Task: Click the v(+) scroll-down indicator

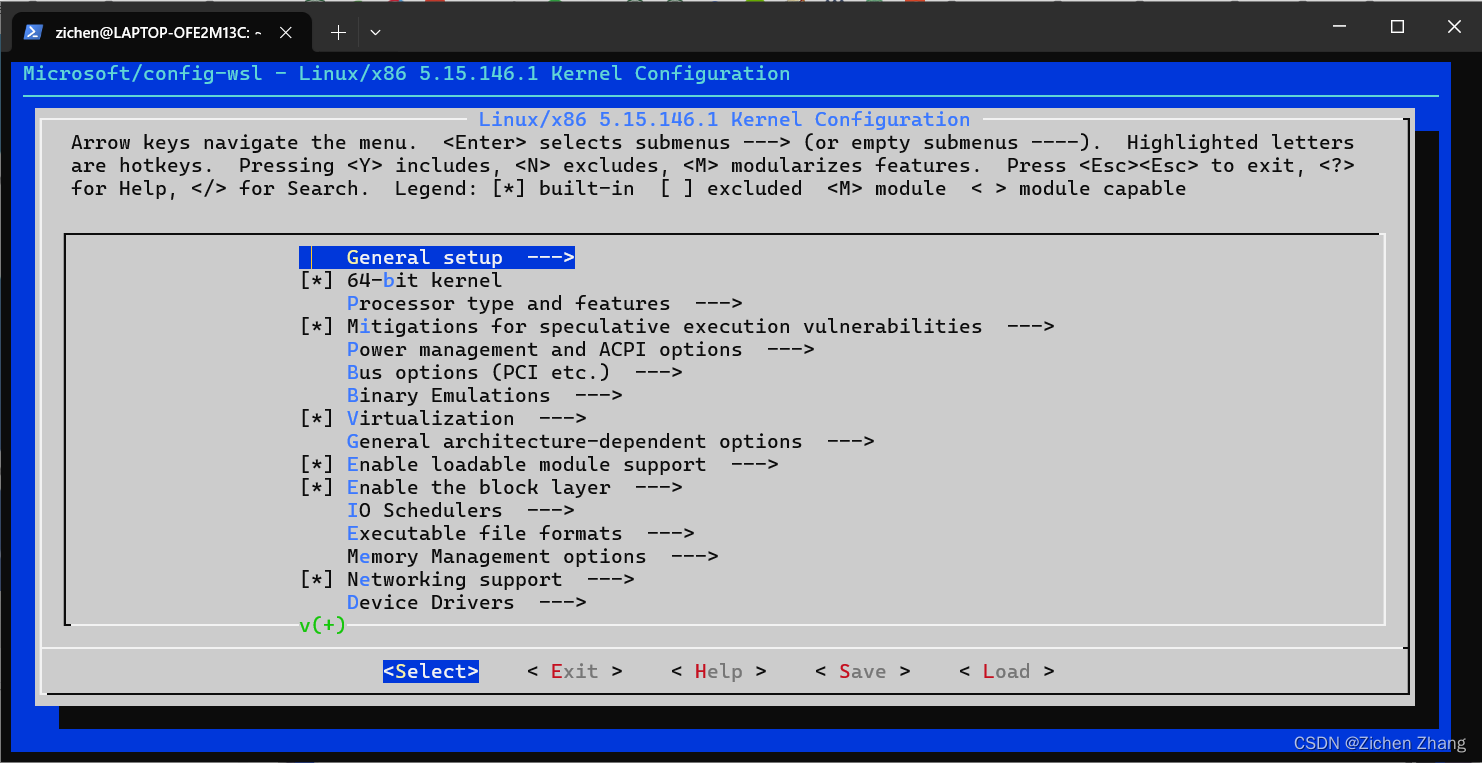Action: pyautogui.click(x=322, y=626)
